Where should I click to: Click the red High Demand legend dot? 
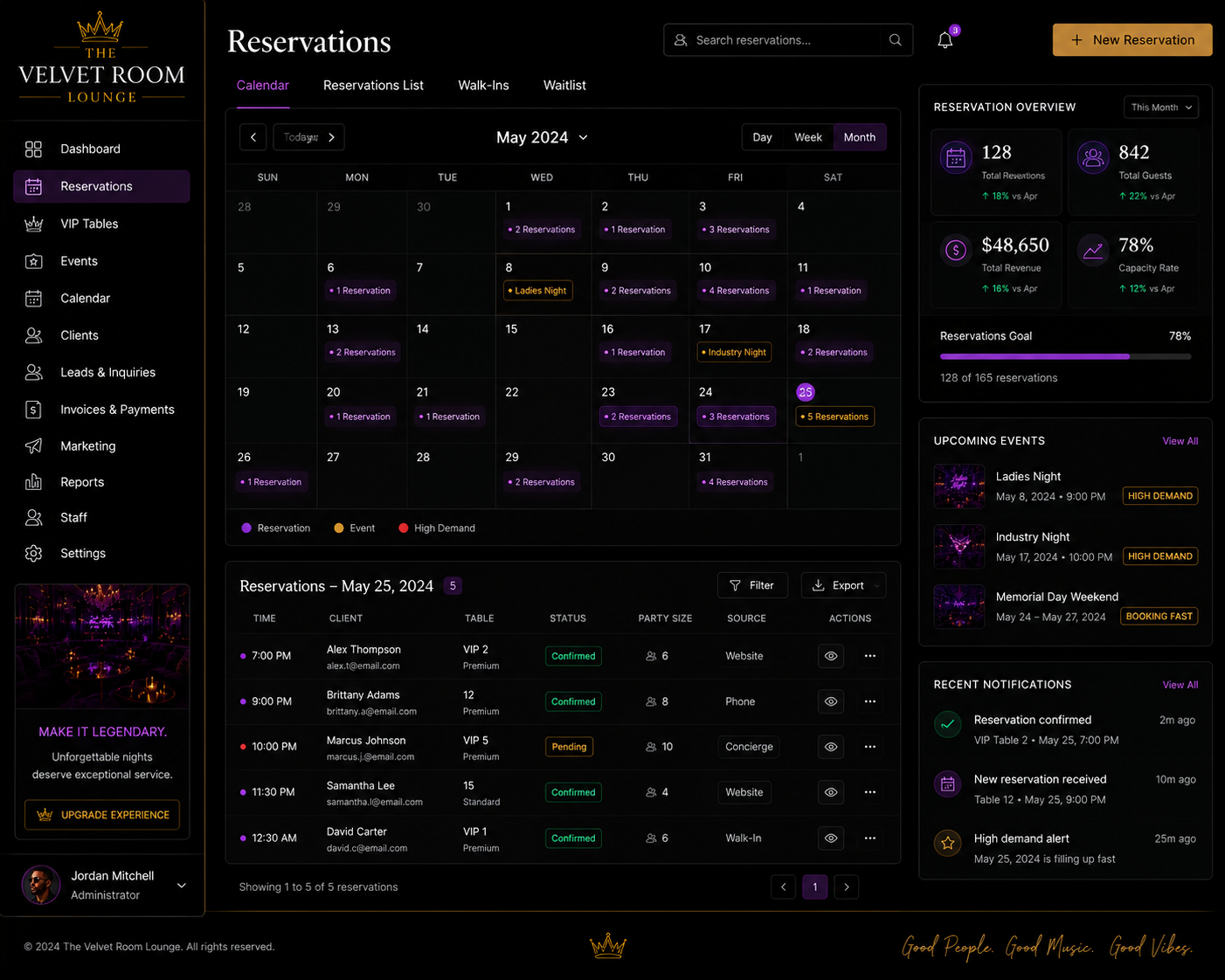(x=404, y=528)
